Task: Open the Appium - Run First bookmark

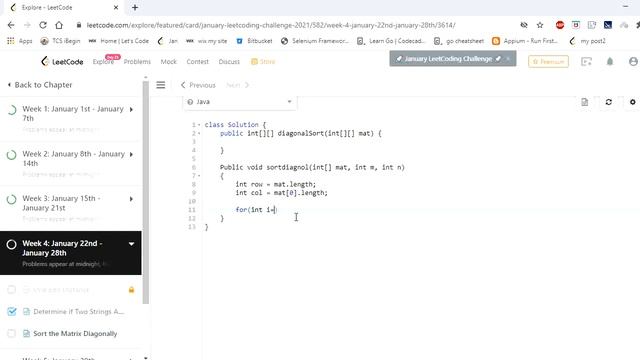Action: coord(525,41)
